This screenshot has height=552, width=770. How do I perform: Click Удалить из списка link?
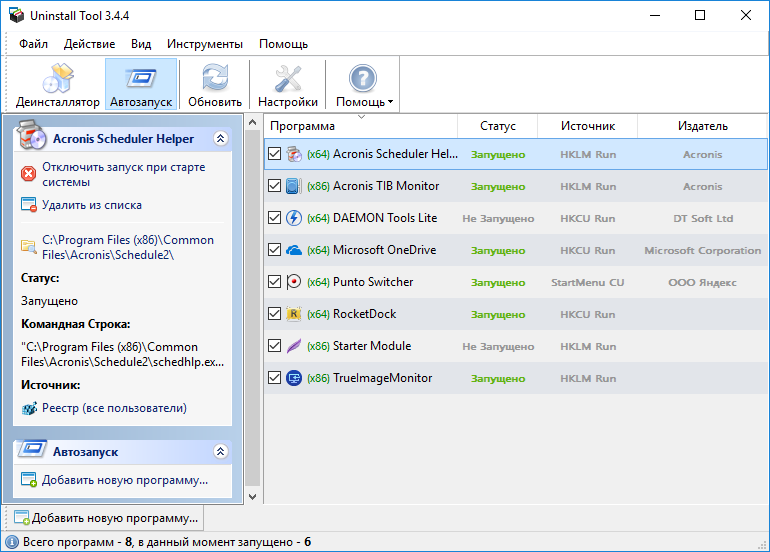pyautogui.click(x=92, y=205)
